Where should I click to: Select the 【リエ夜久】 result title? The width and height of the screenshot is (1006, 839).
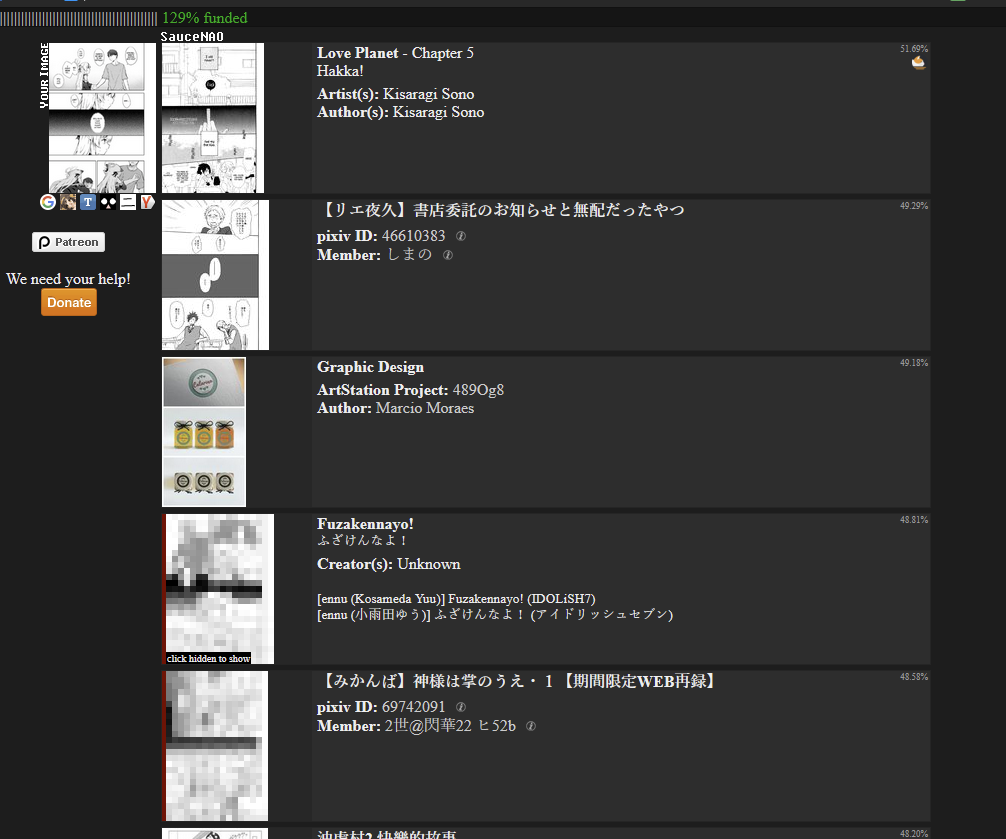click(x=501, y=210)
